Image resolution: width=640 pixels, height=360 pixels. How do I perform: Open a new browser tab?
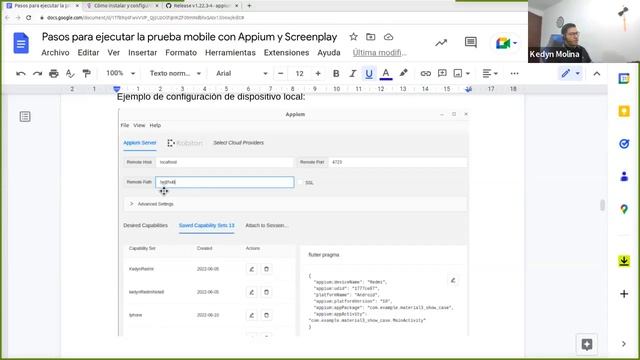(249, 6)
